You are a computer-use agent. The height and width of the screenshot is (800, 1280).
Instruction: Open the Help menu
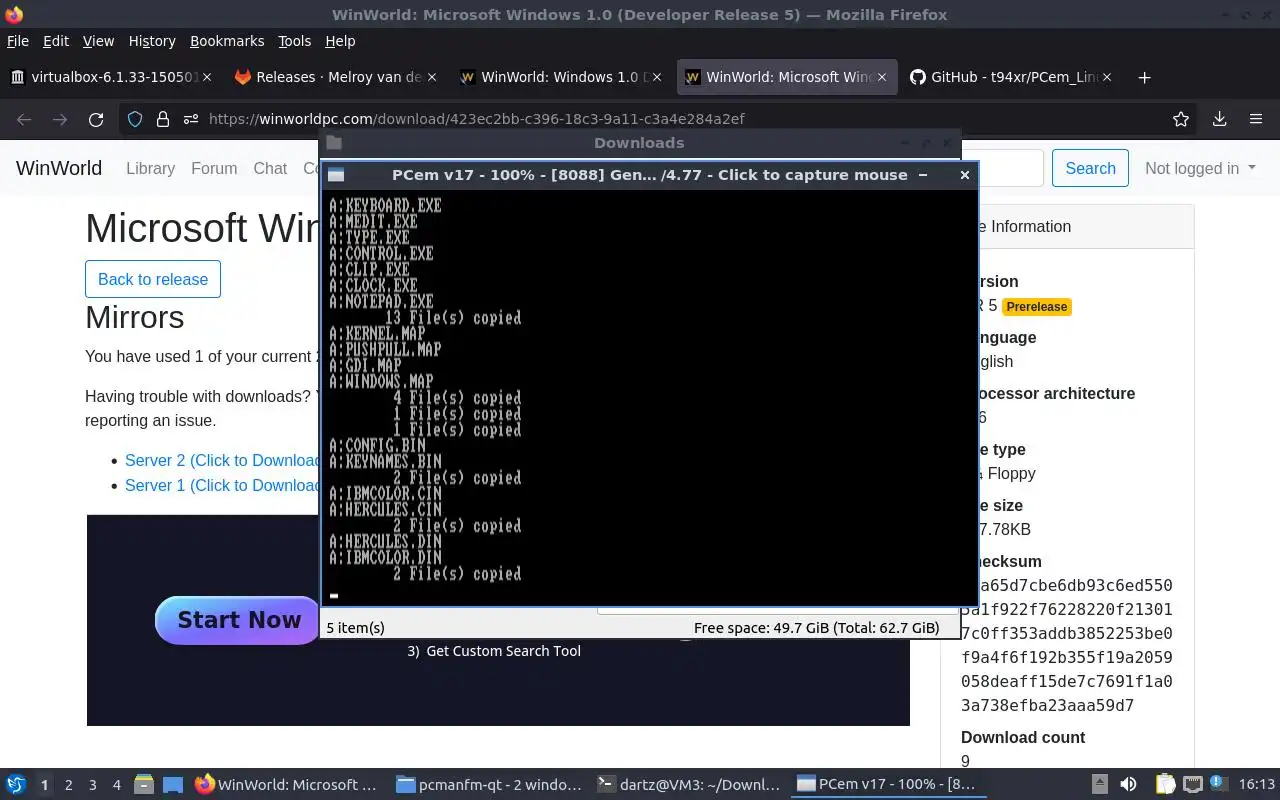(x=340, y=41)
